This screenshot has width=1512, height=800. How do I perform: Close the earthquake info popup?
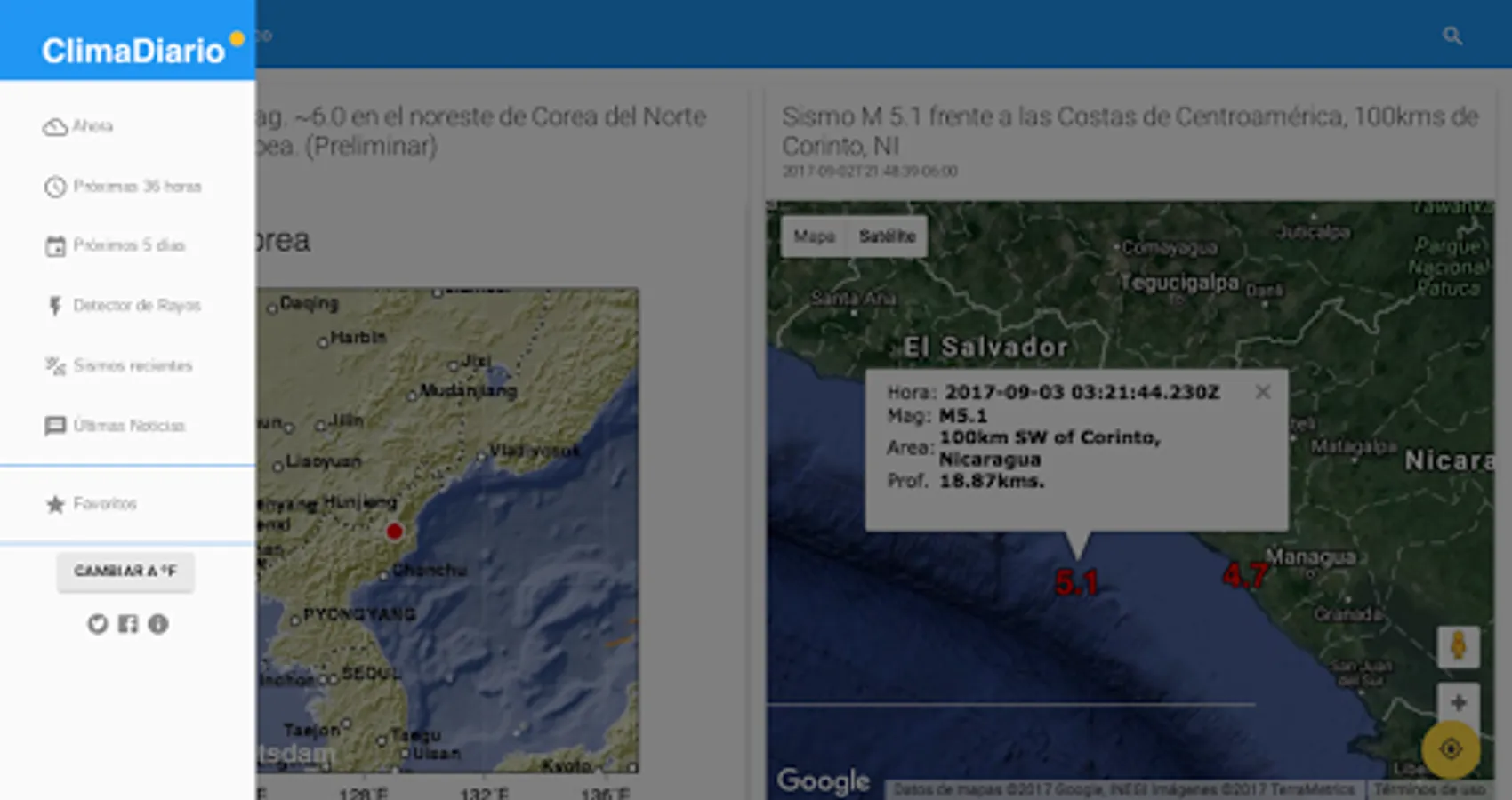(1263, 392)
